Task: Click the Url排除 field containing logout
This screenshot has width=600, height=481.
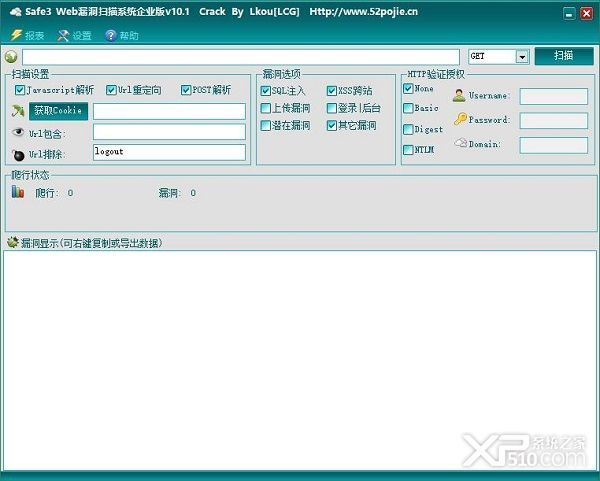Action: coord(169,152)
